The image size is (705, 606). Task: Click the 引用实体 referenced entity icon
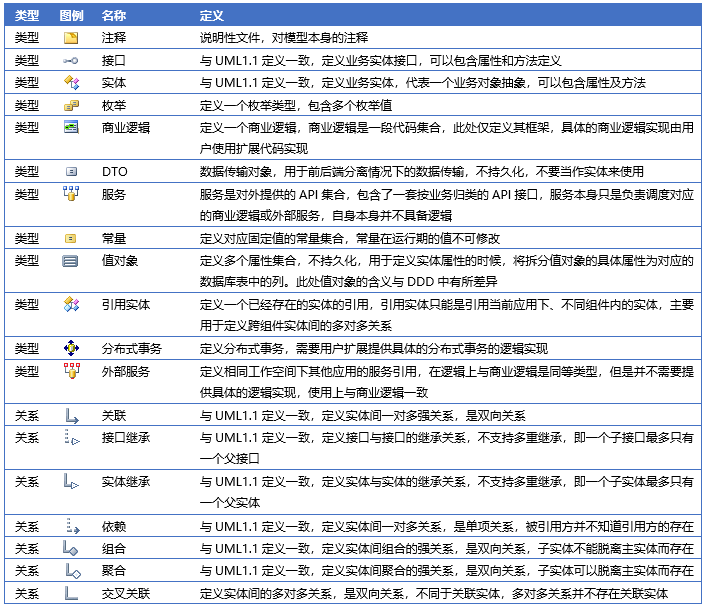(x=71, y=304)
